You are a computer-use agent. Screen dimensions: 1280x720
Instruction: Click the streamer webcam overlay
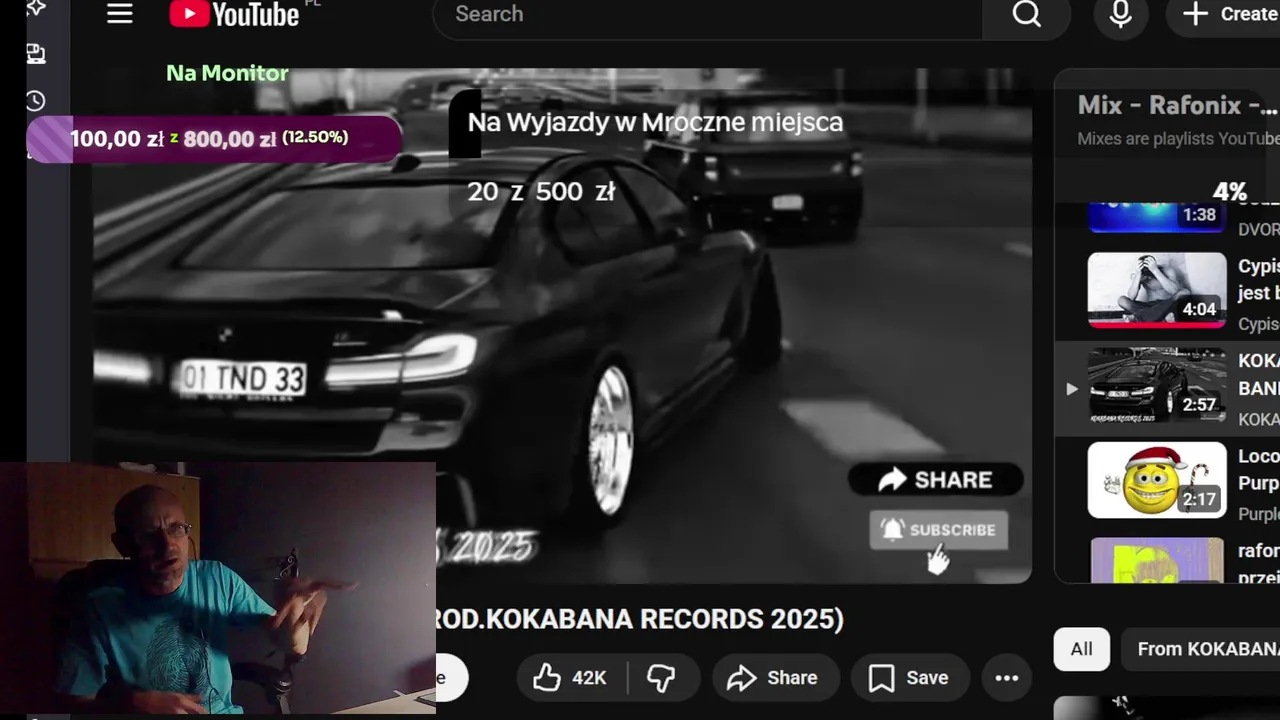pos(218,588)
